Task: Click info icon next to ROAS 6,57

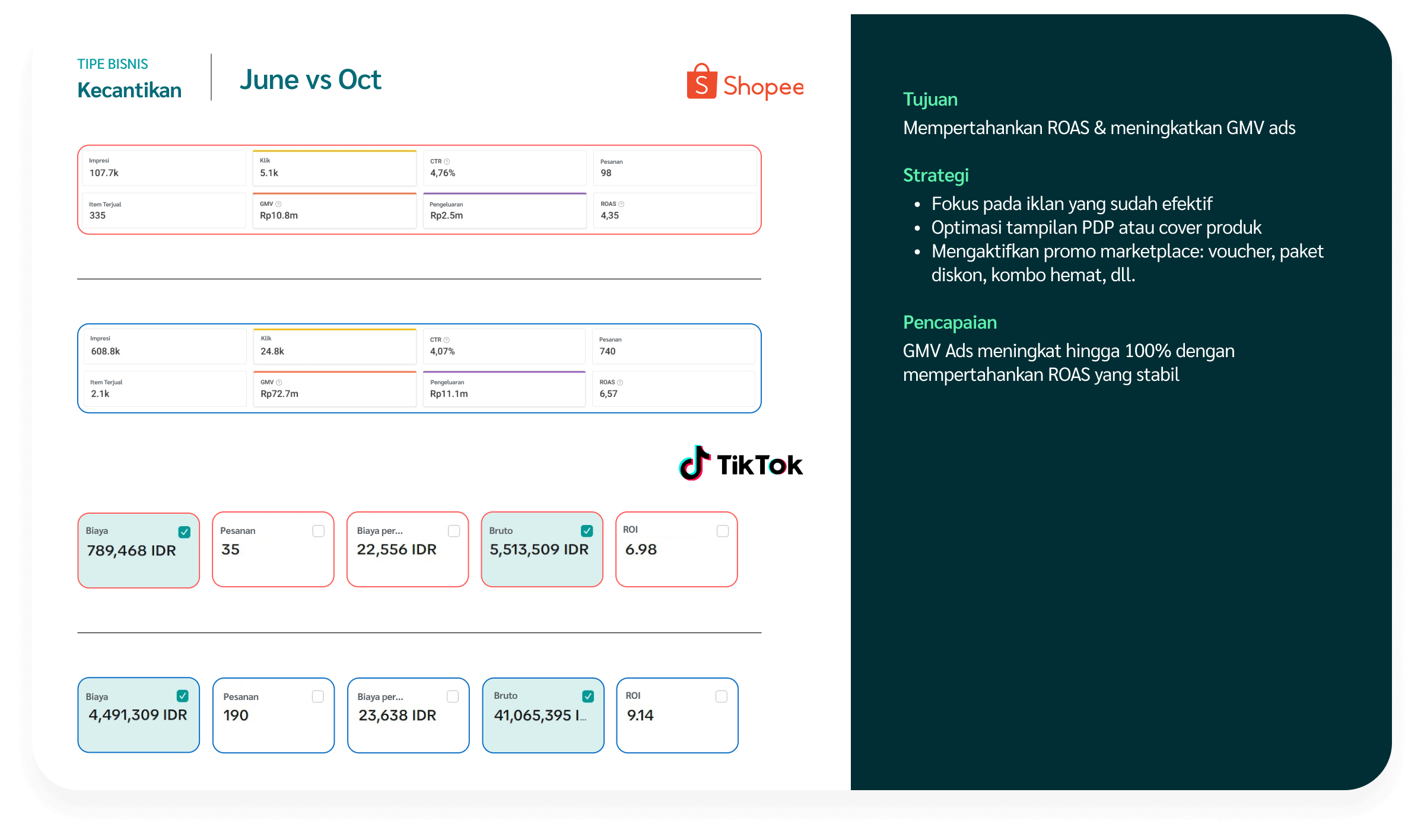Action: pyautogui.click(x=620, y=383)
